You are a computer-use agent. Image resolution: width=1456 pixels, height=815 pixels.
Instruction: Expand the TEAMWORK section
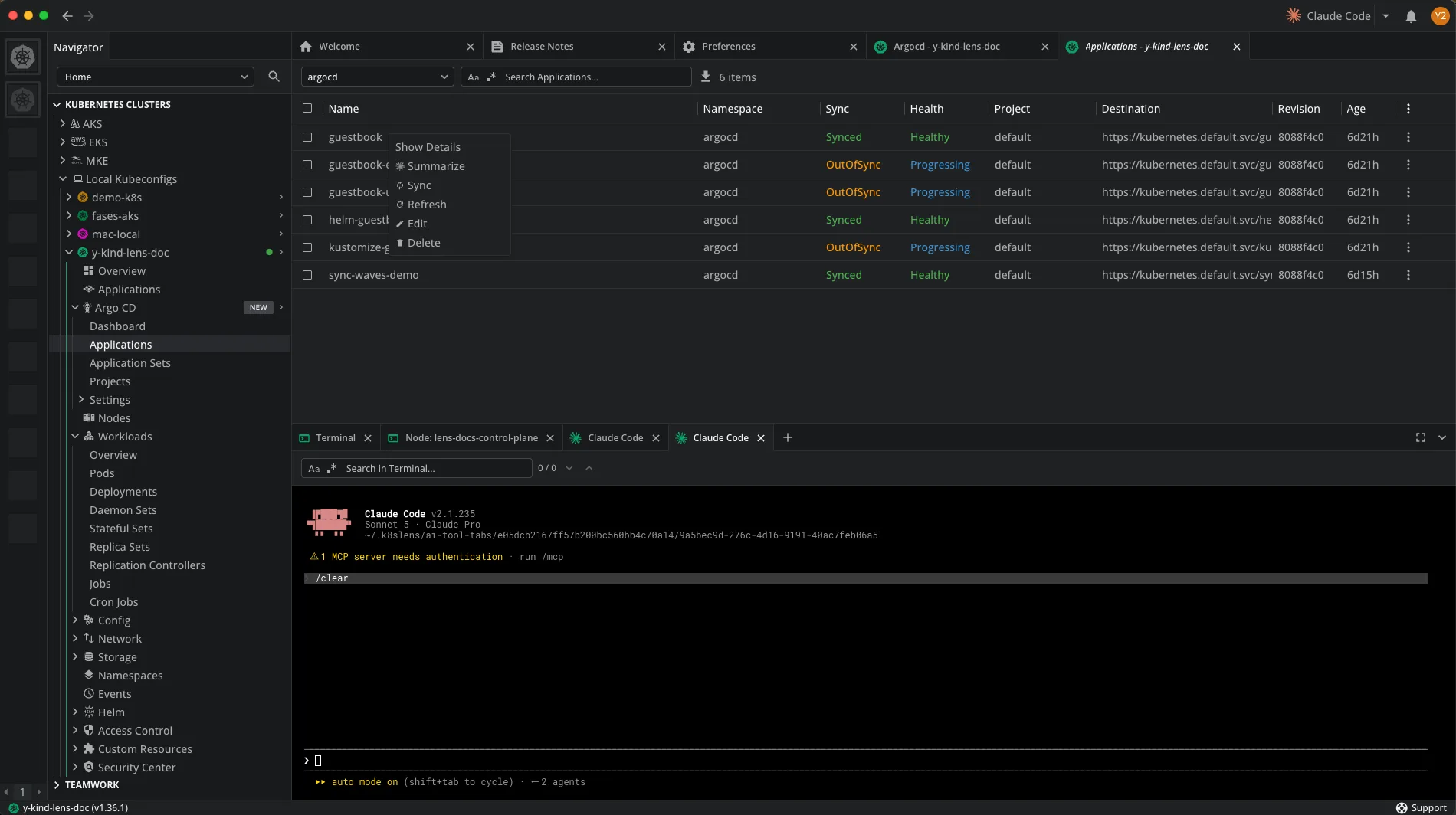pos(57,784)
